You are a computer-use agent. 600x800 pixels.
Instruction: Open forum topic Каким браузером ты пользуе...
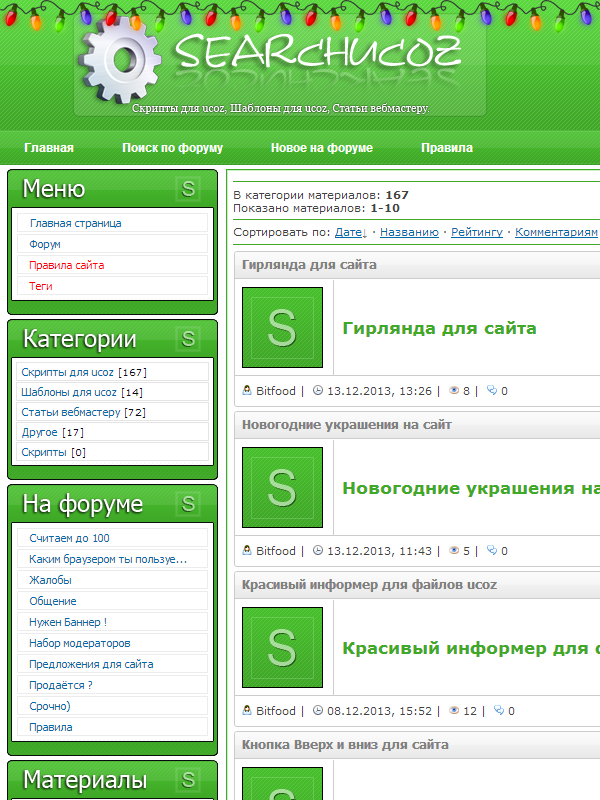(108, 559)
